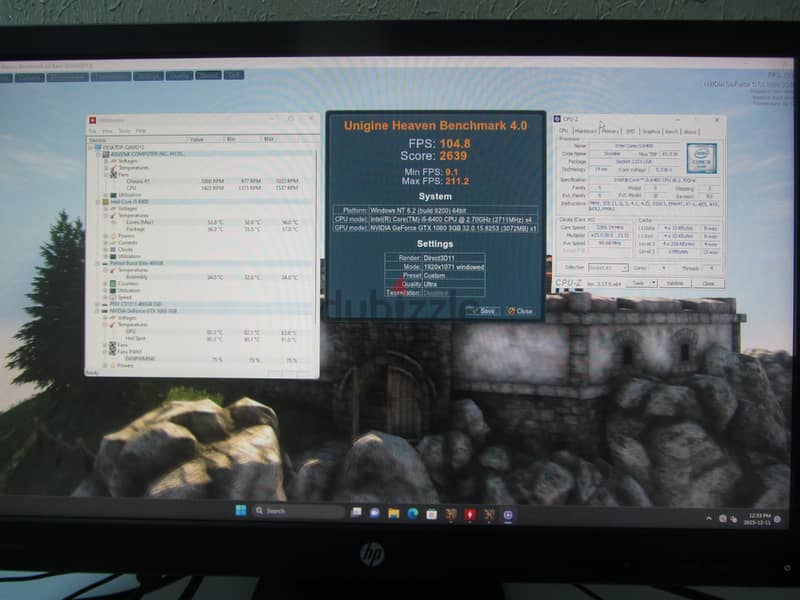Open Microsoft Store from the taskbar

[432, 514]
